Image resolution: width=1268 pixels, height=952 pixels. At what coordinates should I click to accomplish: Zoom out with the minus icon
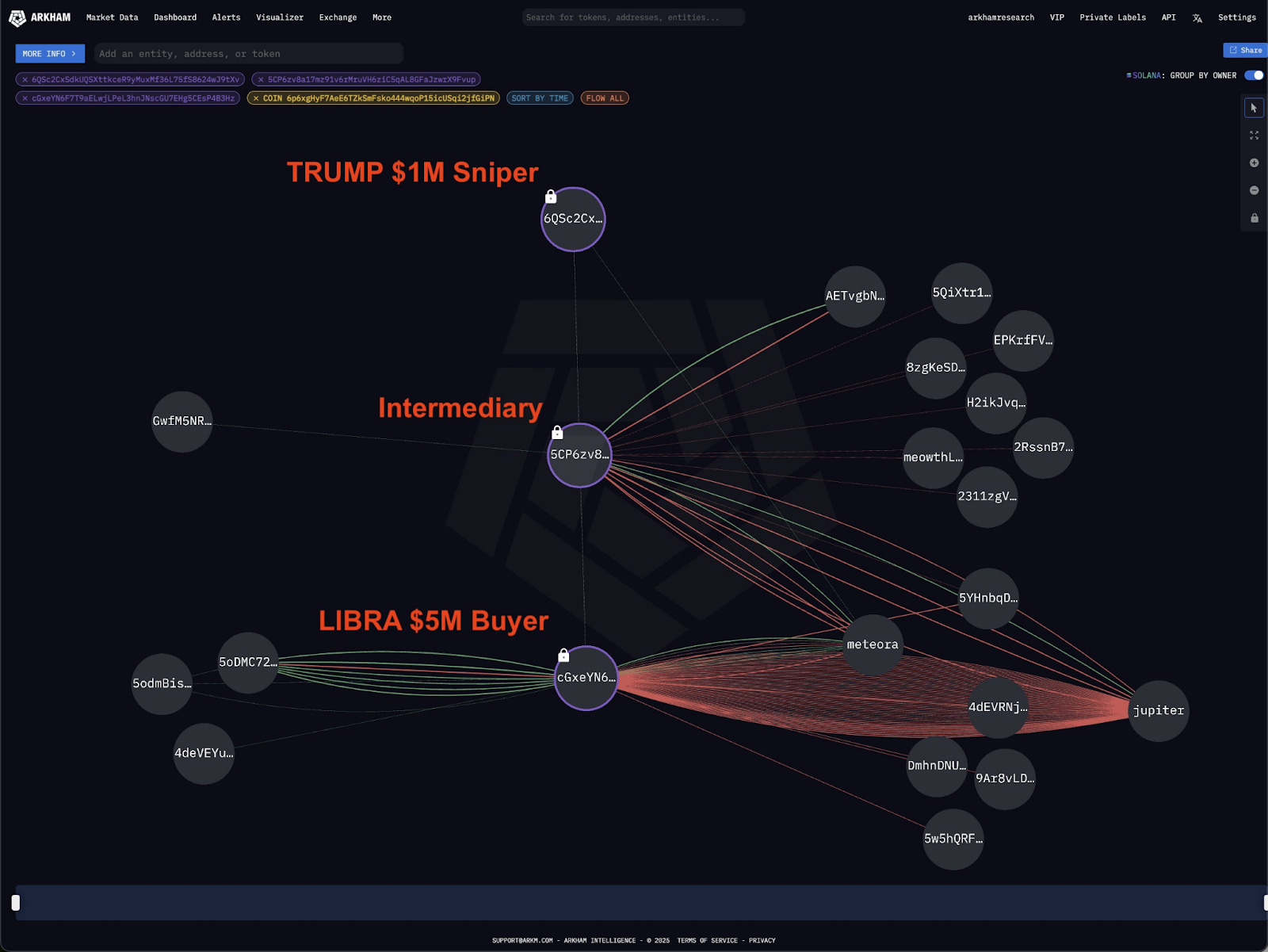(1254, 190)
